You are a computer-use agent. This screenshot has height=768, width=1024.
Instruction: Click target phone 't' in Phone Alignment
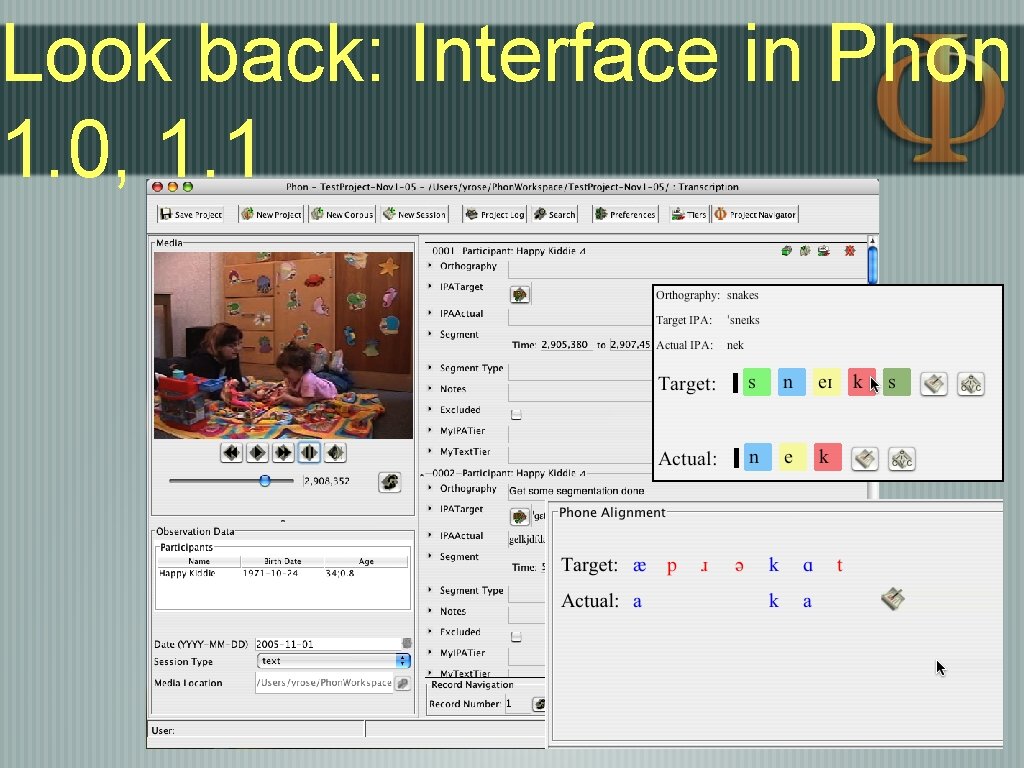[x=840, y=565]
